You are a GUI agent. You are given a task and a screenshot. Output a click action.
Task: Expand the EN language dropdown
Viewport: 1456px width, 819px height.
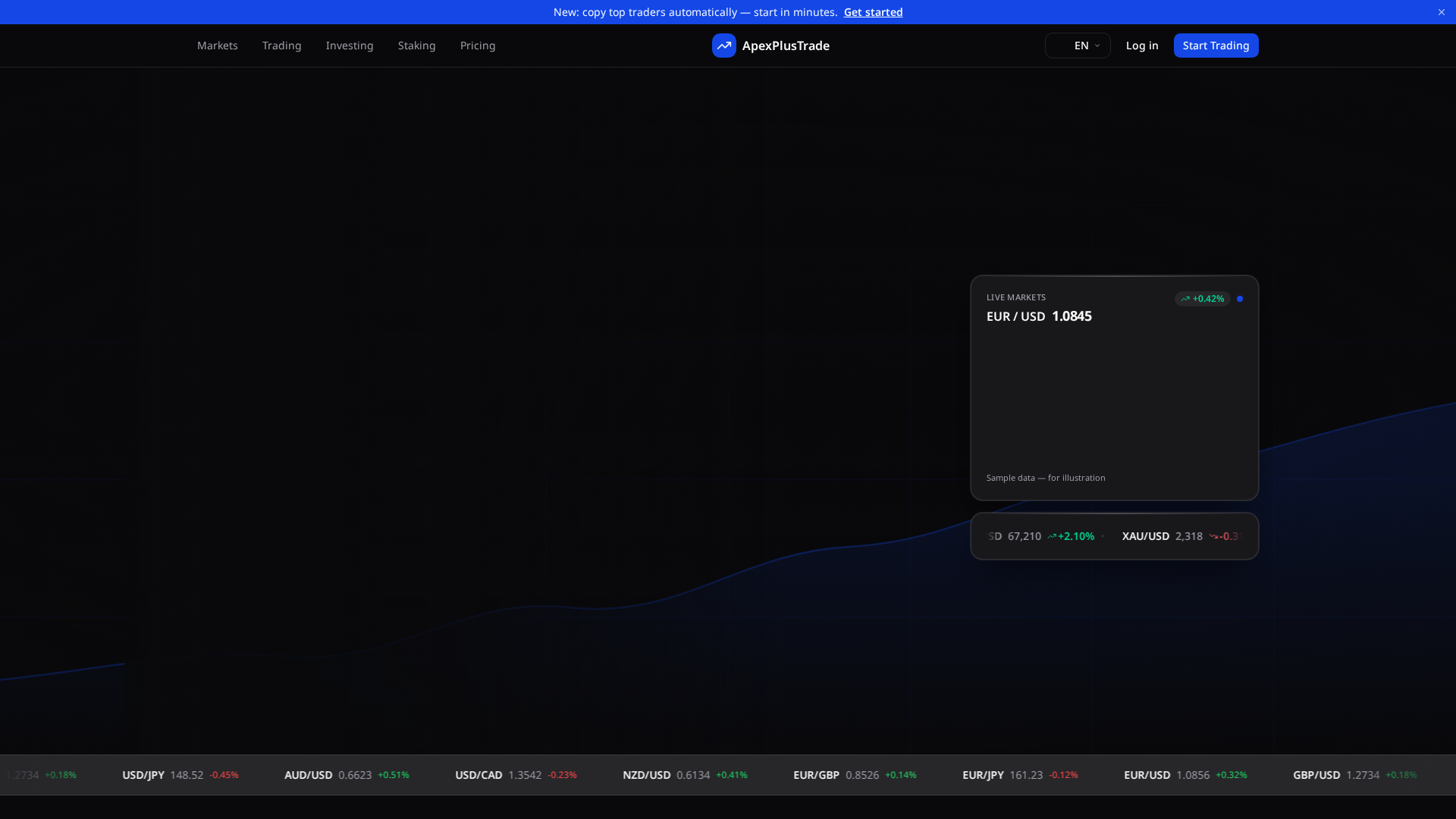pyautogui.click(x=1078, y=45)
